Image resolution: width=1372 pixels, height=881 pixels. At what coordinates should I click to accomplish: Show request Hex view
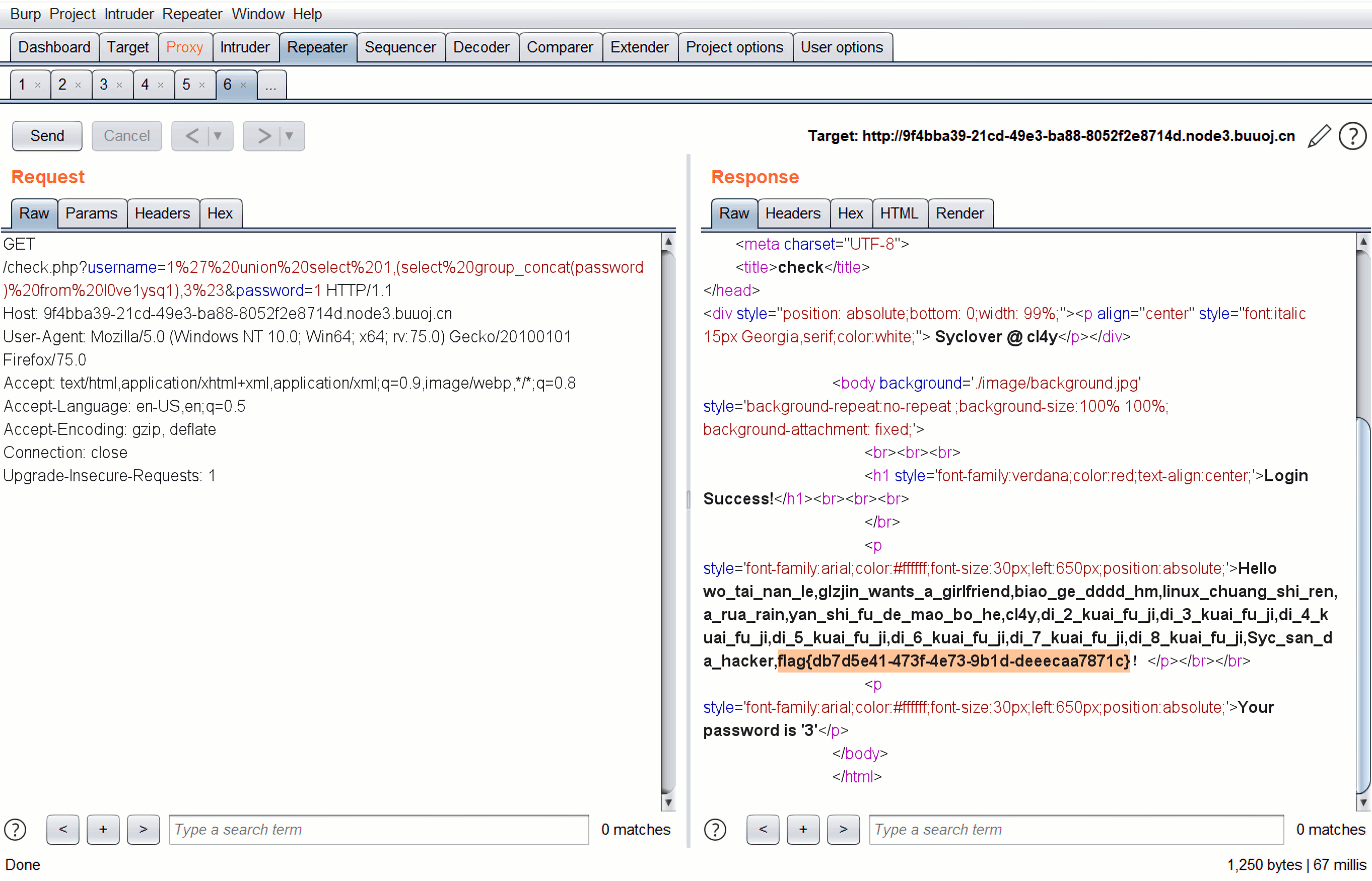click(x=221, y=213)
